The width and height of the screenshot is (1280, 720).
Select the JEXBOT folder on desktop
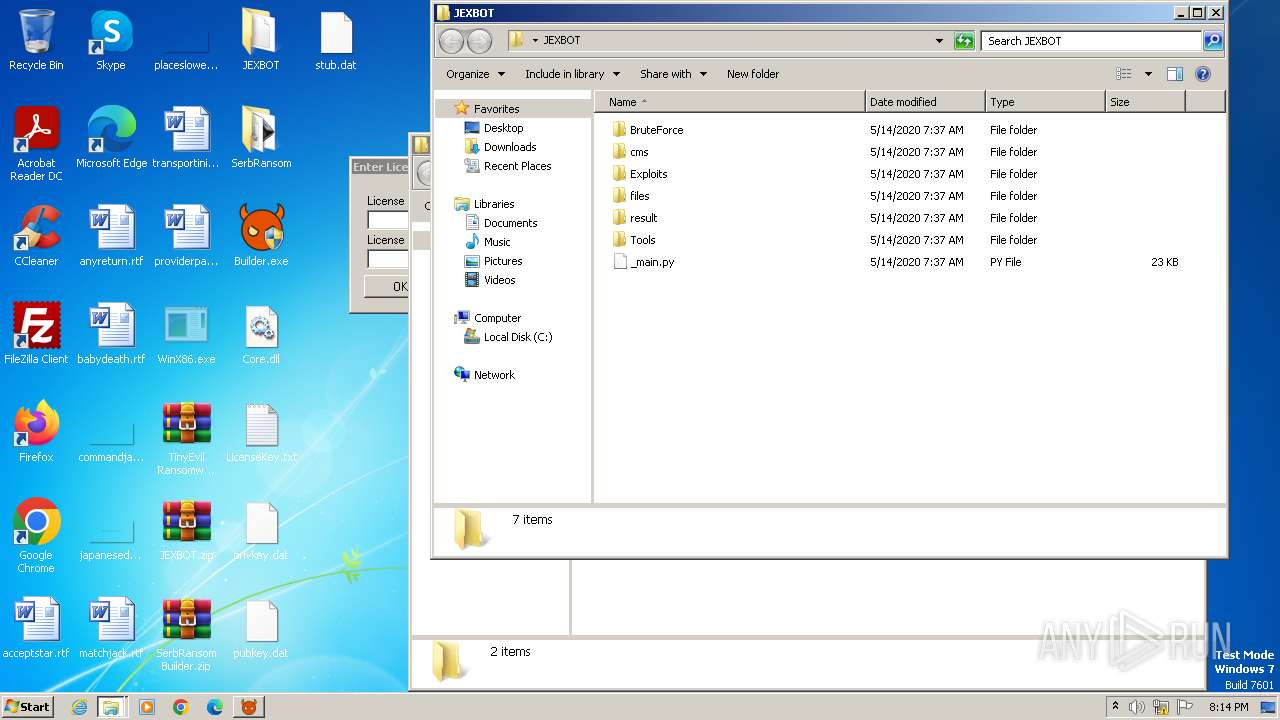click(x=260, y=40)
